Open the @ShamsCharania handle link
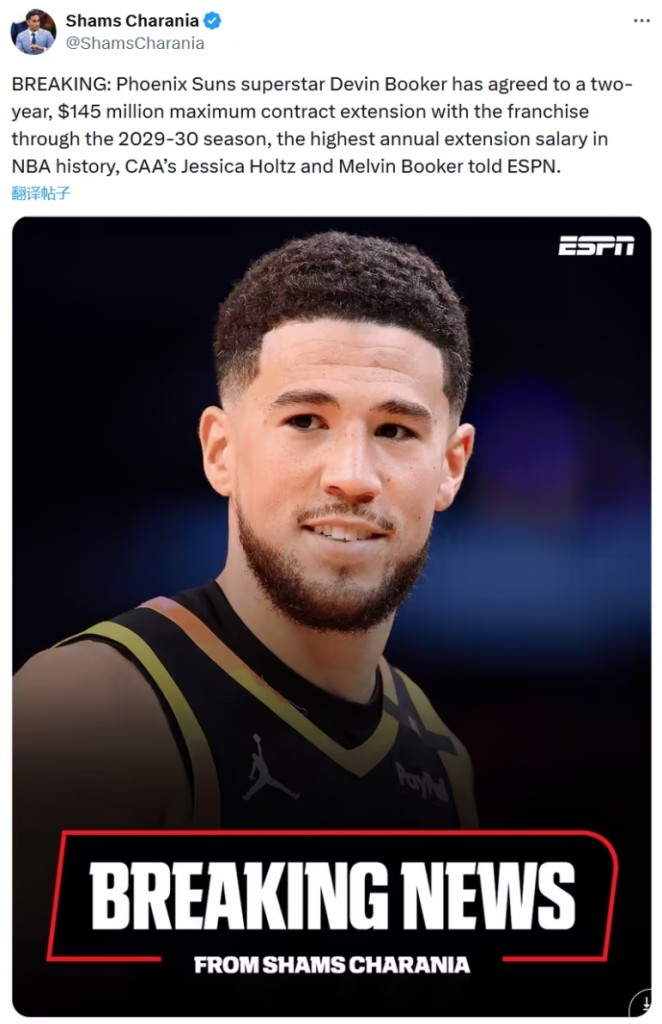 pos(135,43)
